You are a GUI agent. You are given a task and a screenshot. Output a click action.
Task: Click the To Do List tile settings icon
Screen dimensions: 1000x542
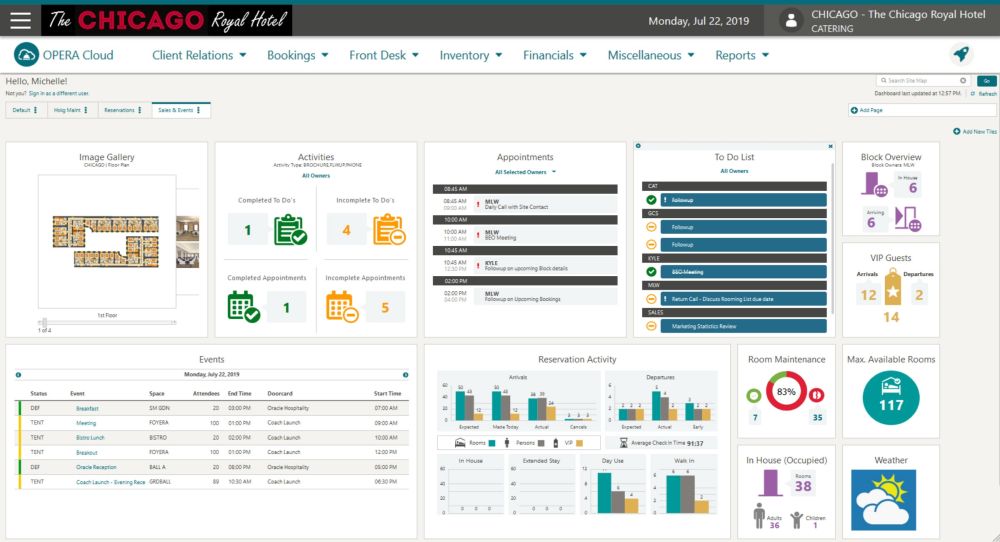click(638, 146)
